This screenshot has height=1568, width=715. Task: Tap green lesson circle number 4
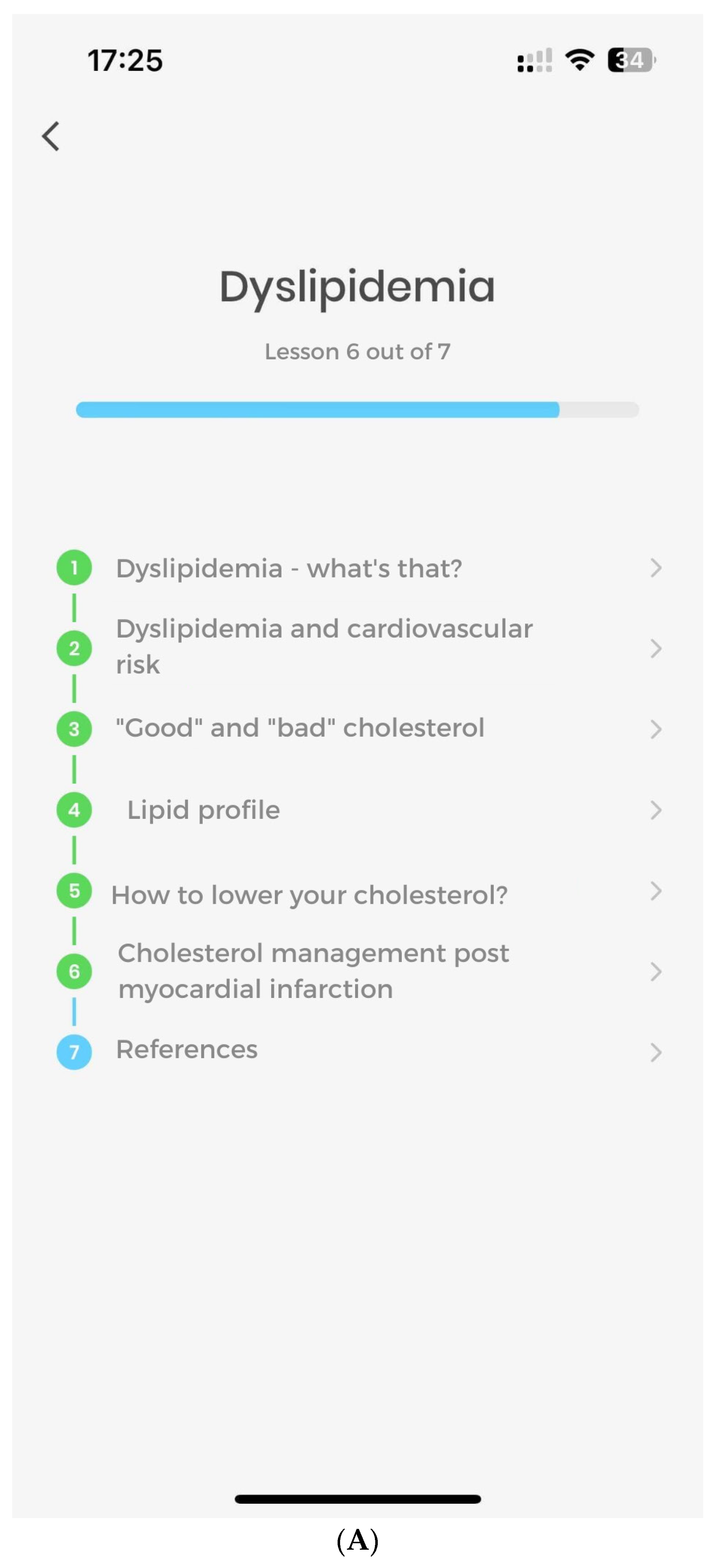click(x=74, y=809)
